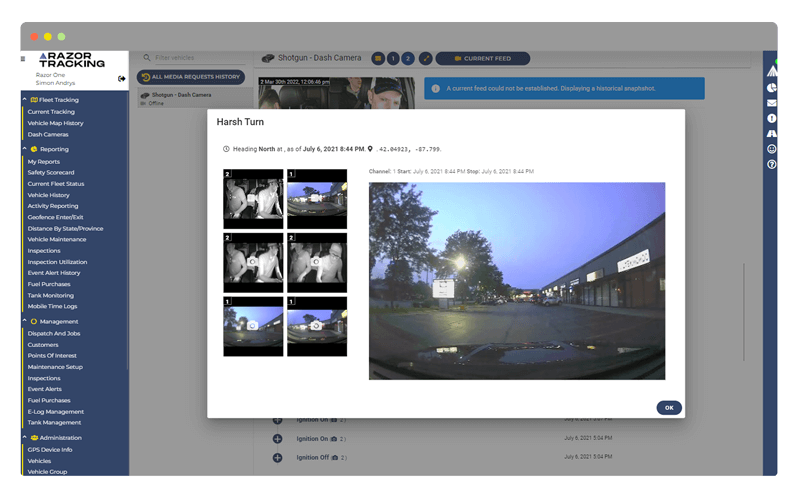Open Vehicle Group in sidebar
800x498 pixels.
point(47,472)
